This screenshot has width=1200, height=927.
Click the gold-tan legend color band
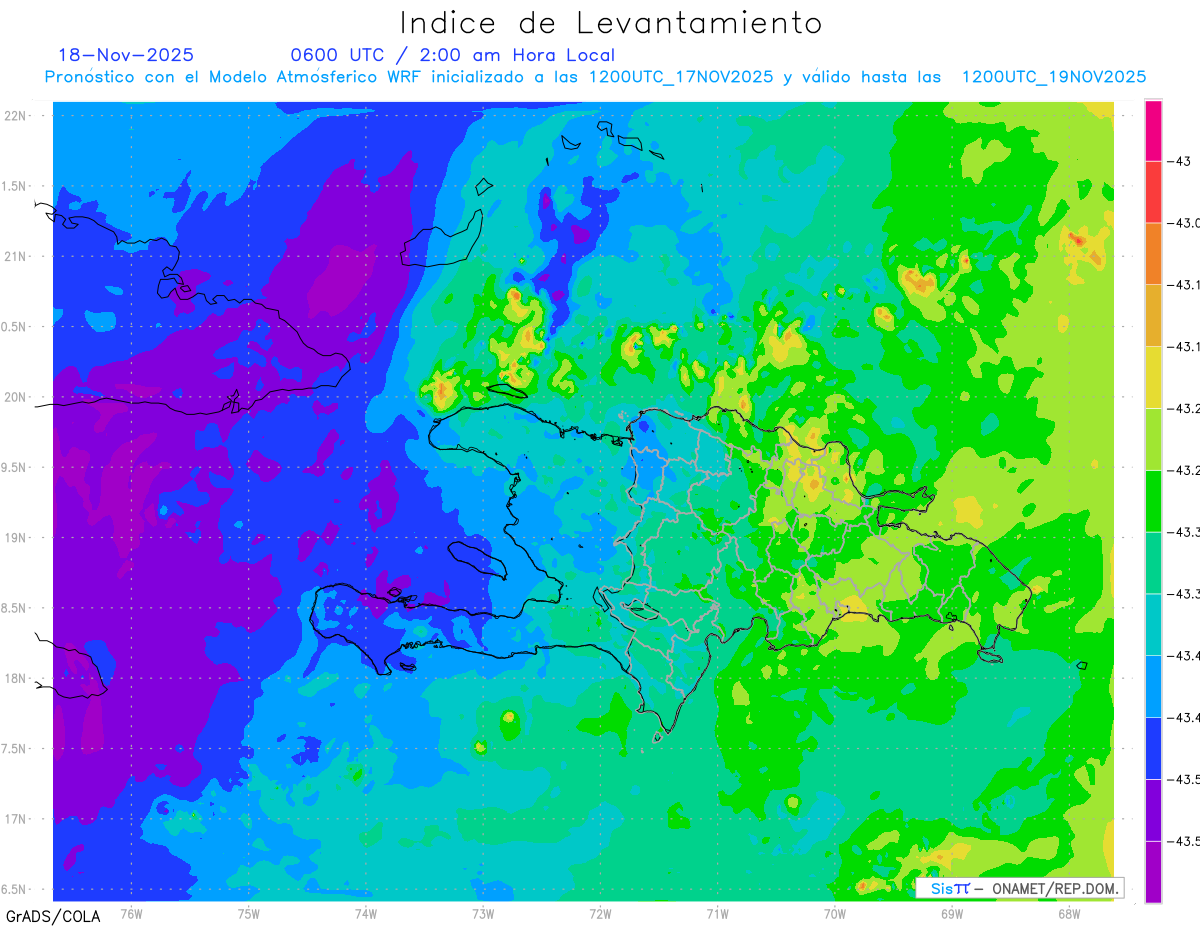click(x=1153, y=315)
